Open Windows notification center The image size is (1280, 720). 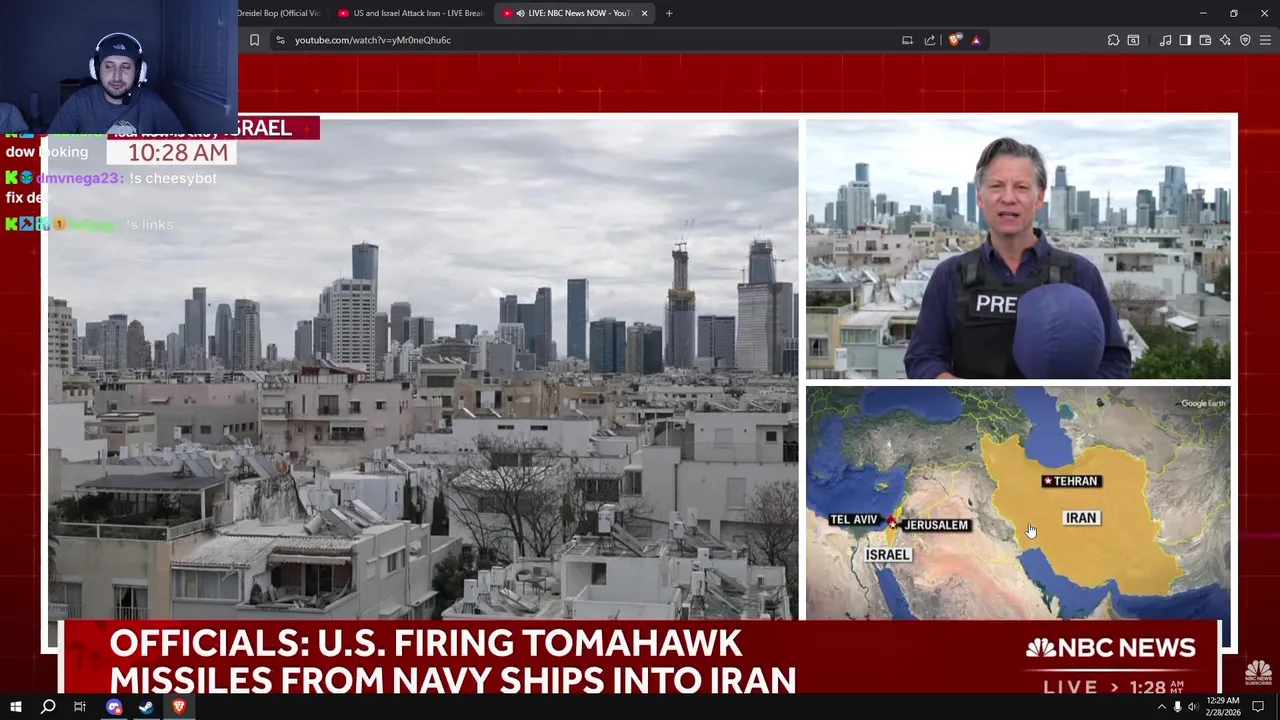coord(1258,707)
